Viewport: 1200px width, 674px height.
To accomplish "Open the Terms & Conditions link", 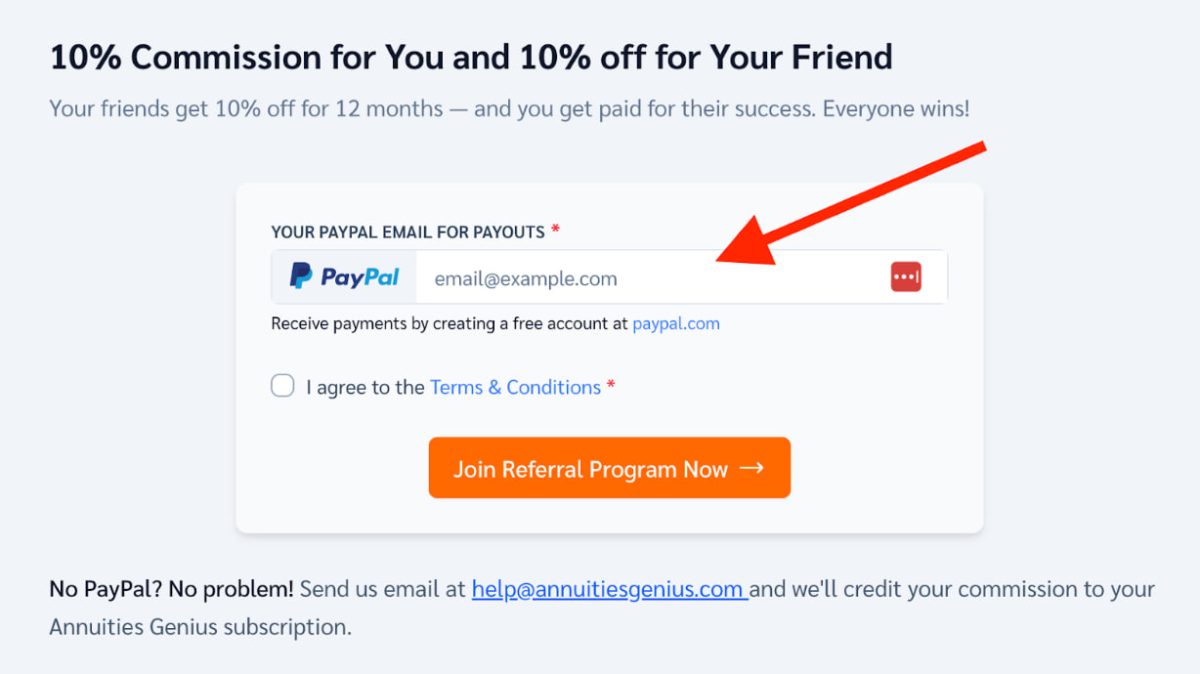I will click(515, 387).
